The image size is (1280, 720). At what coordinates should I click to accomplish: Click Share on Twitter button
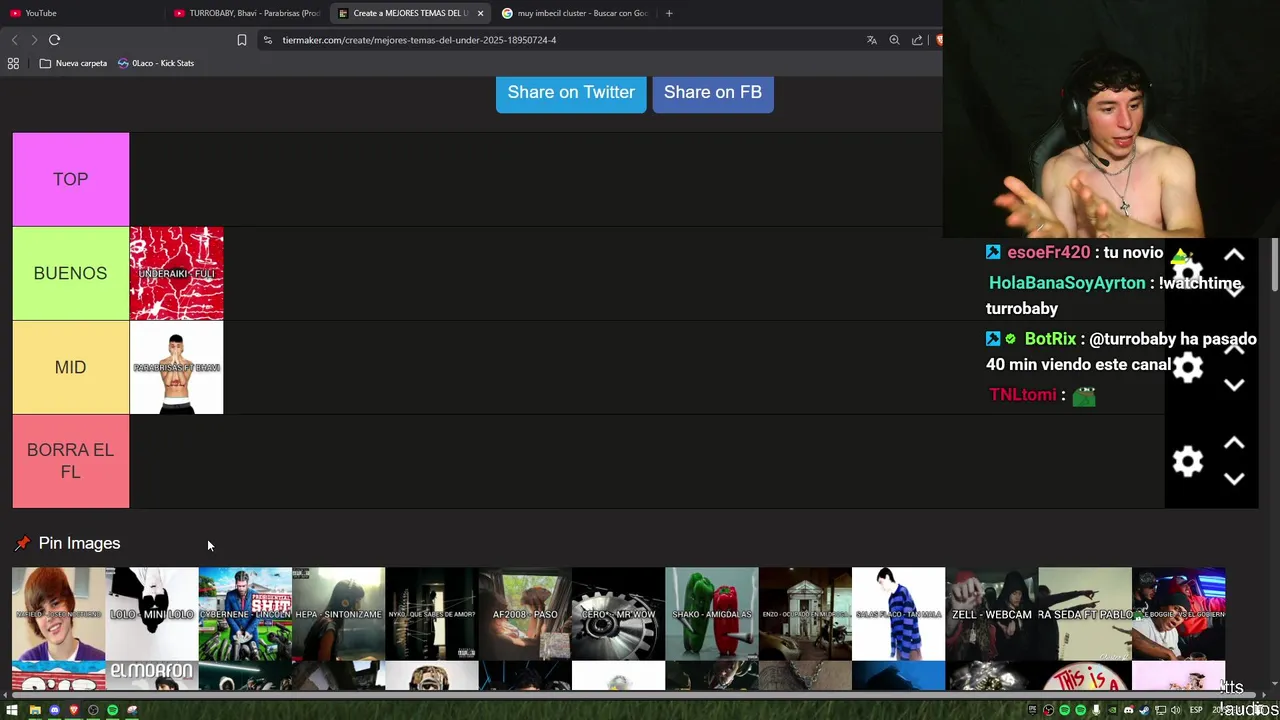(571, 93)
